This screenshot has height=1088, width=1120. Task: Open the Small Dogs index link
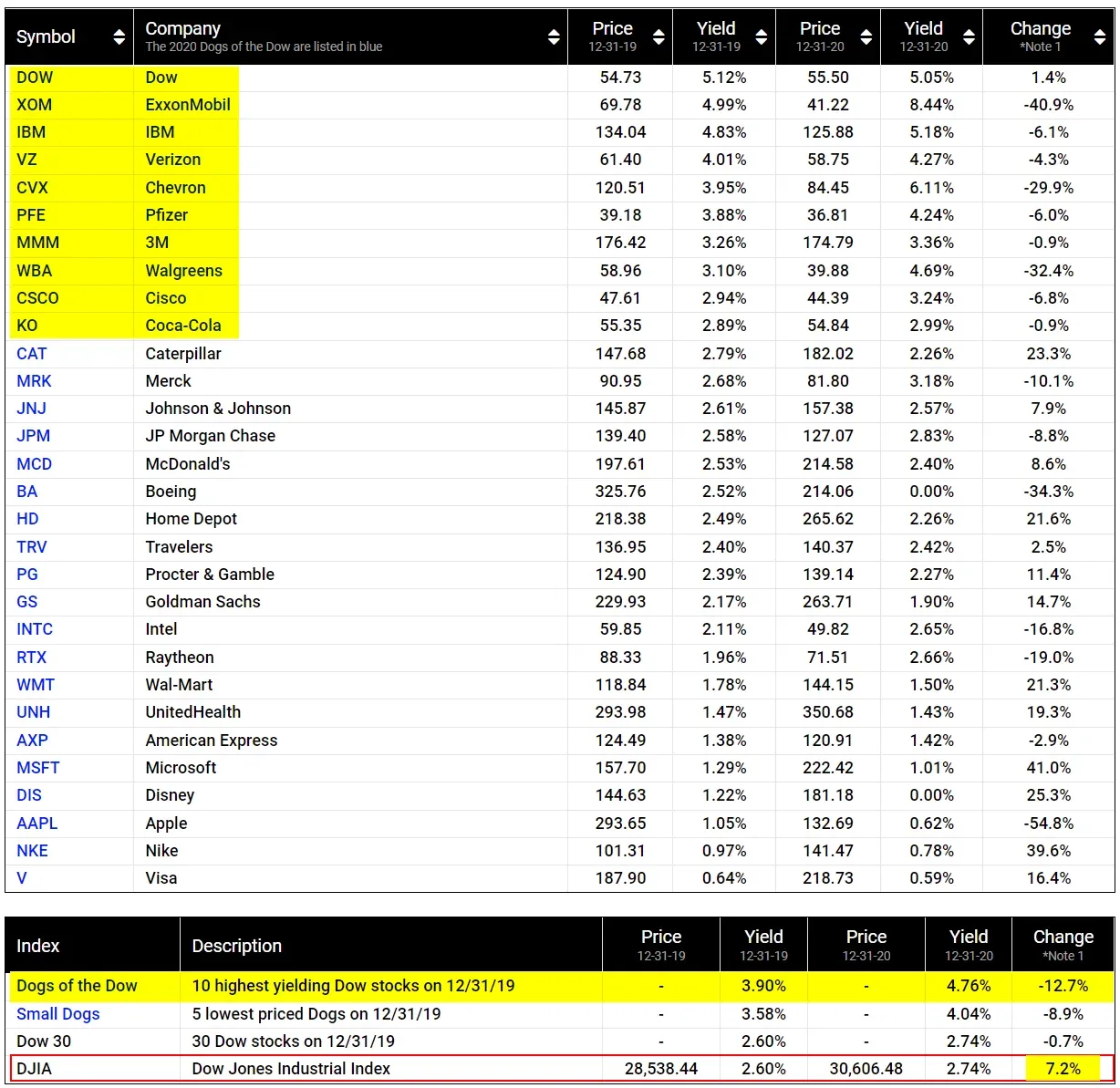click(58, 1014)
